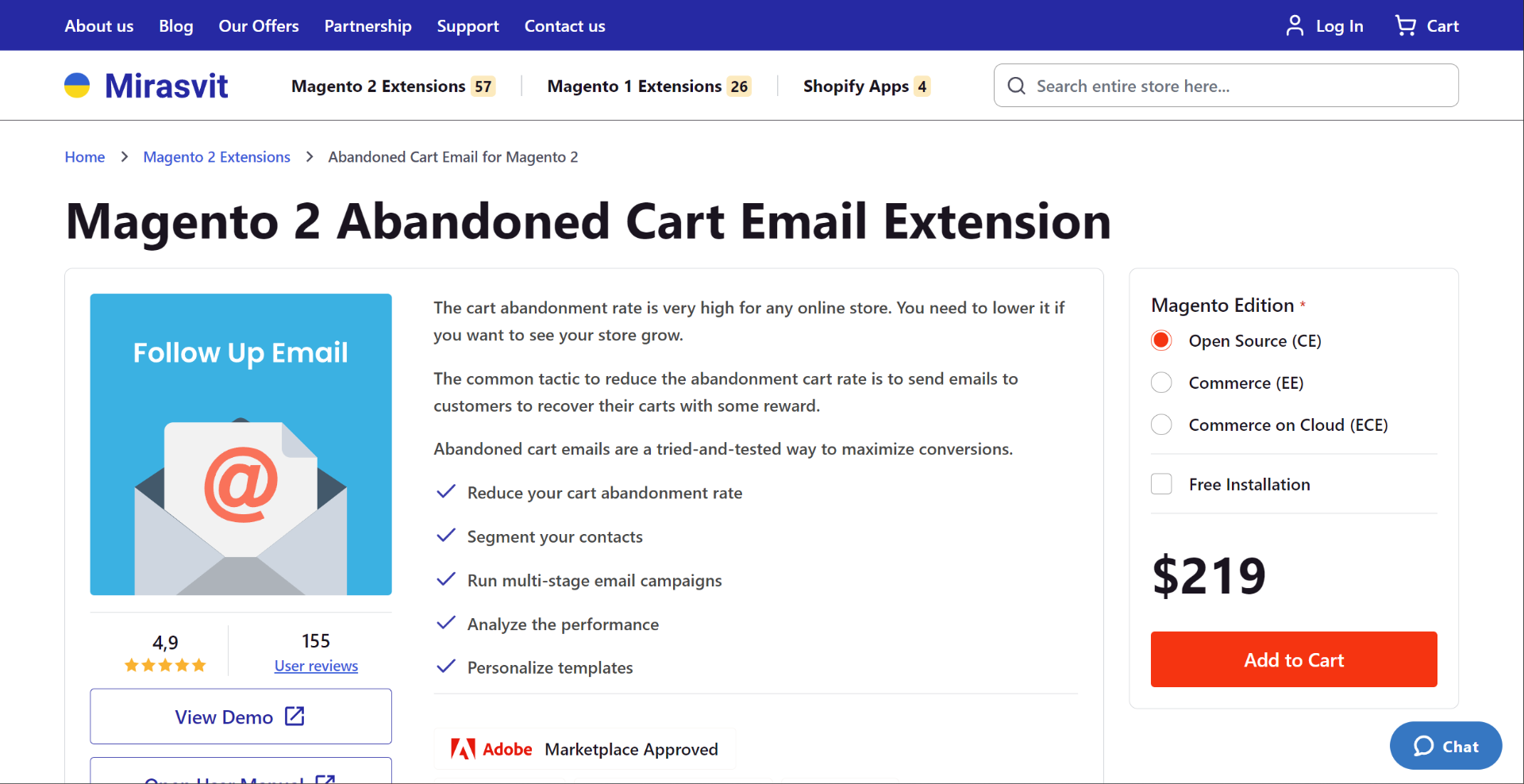Click external link icon on View Demo
Viewport: 1524px width, 784px height.
pyautogui.click(x=294, y=716)
